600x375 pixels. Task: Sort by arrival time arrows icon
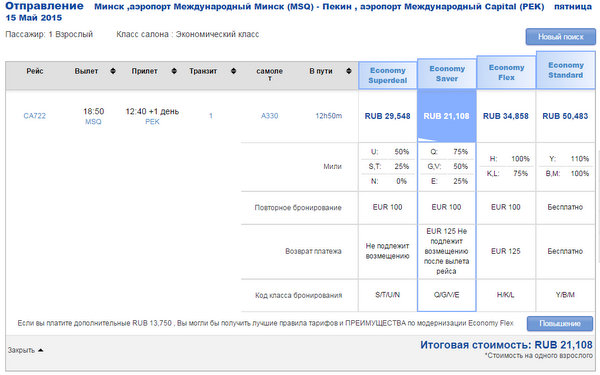[174, 71]
